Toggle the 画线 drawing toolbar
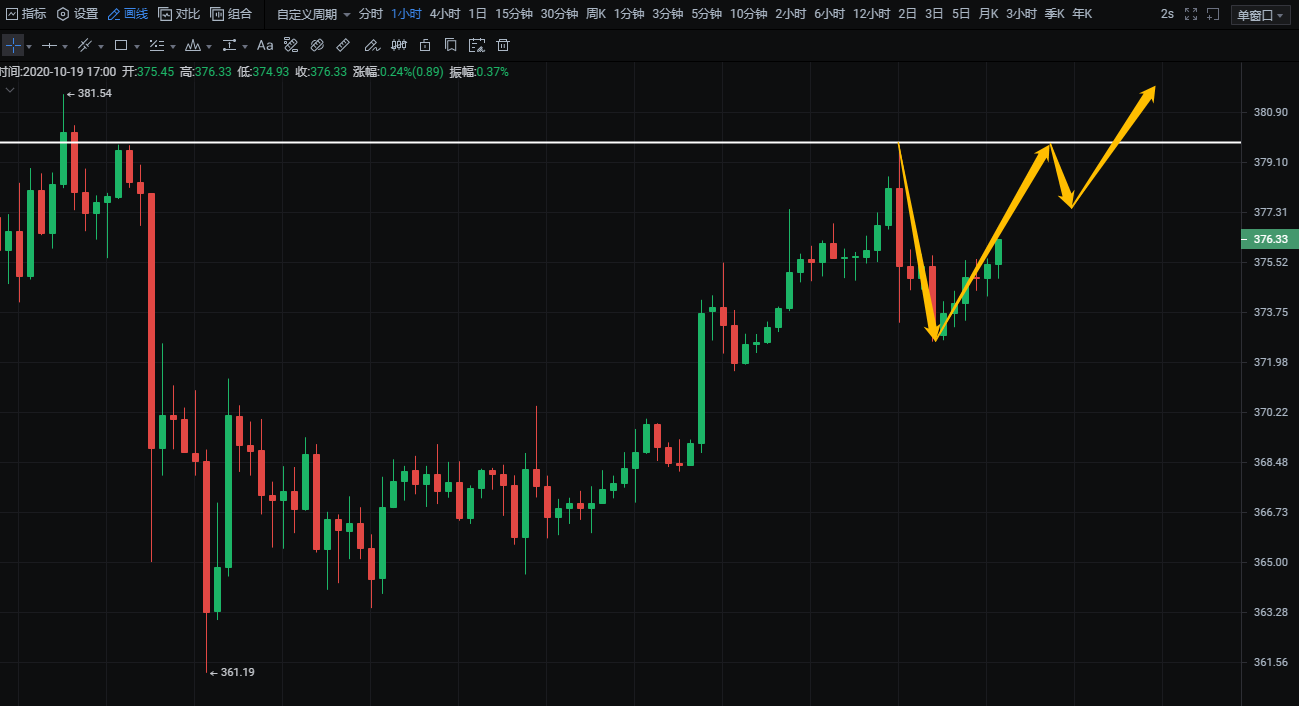The height and width of the screenshot is (706, 1299). point(128,14)
